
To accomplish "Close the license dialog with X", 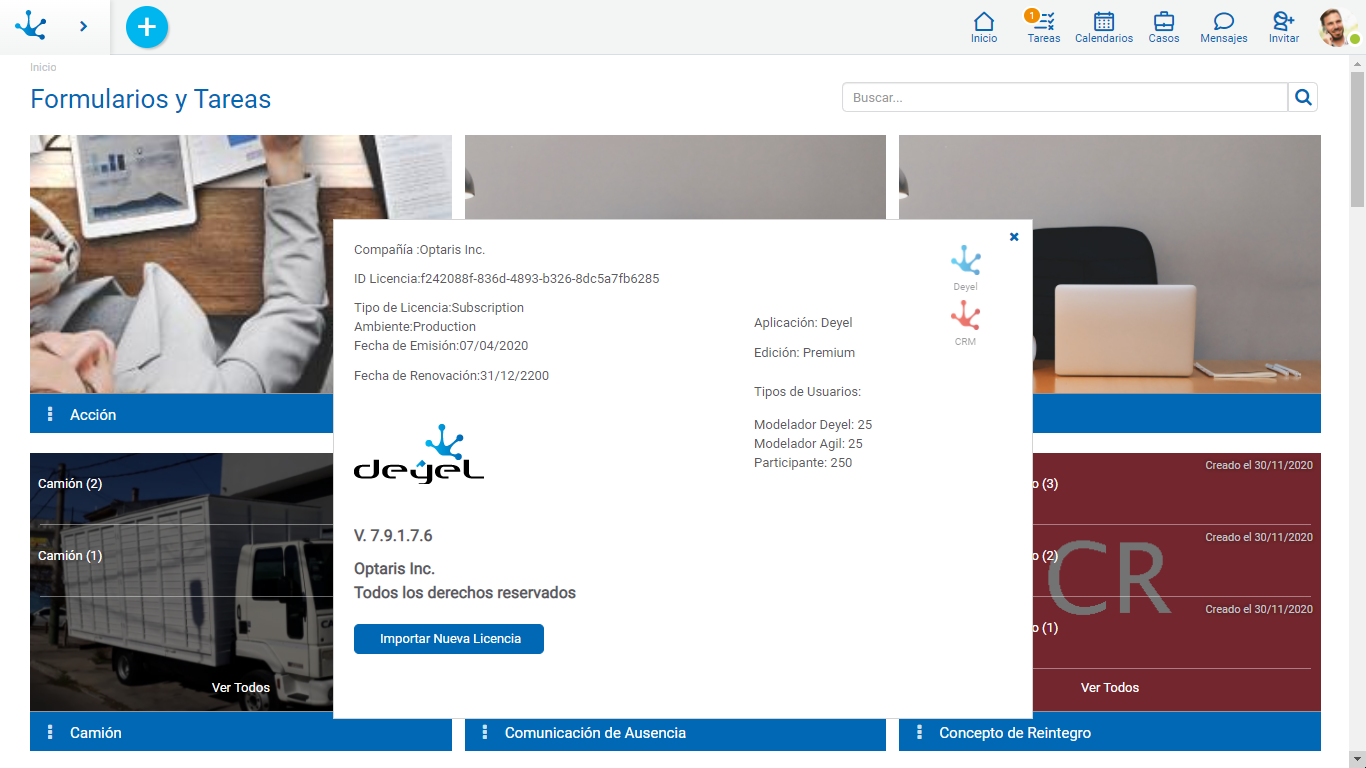I will click(1014, 237).
